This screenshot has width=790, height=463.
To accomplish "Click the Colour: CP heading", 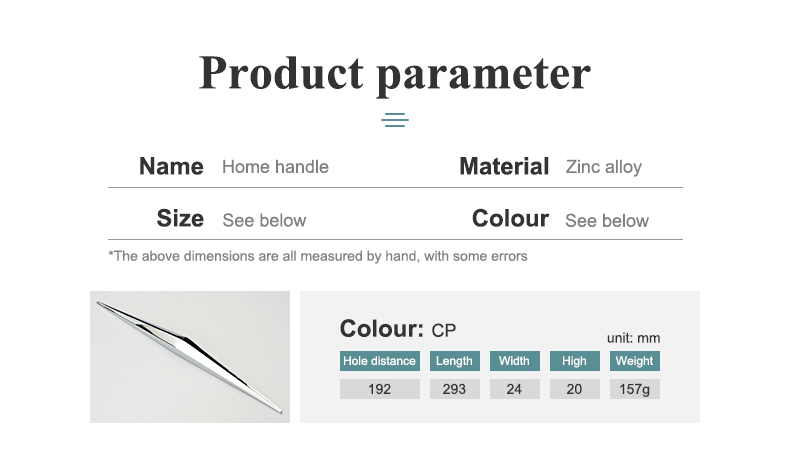I will coord(398,329).
